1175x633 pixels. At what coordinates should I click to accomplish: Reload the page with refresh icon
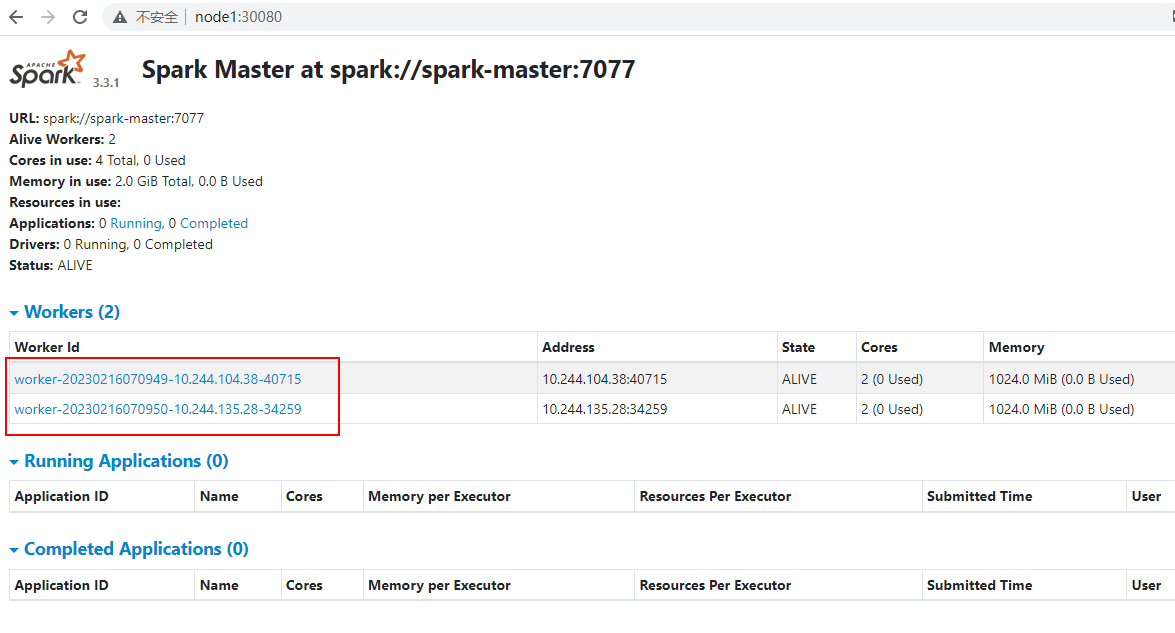[x=80, y=17]
